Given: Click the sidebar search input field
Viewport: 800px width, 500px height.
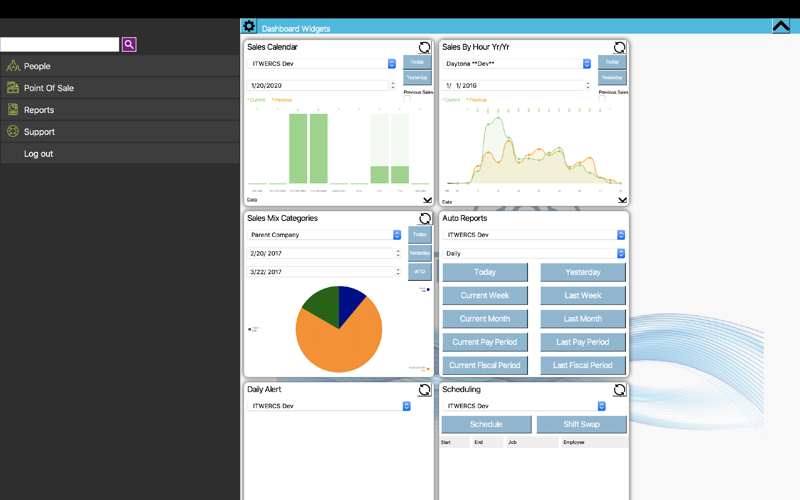Looking at the screenshot, I should [x=60, y=44].
